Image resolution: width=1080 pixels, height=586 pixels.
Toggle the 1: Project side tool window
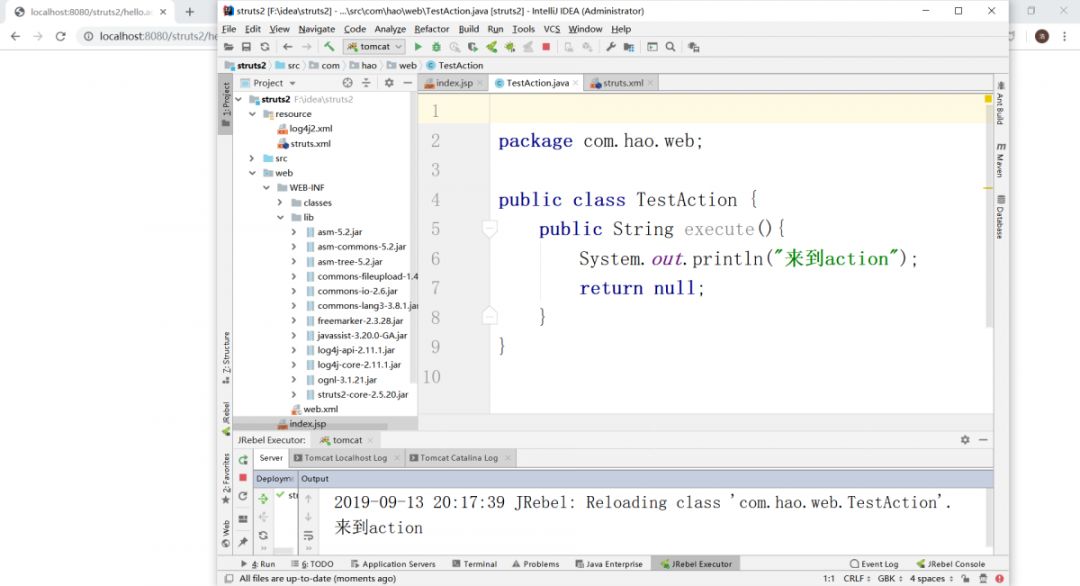click(225, 104)
